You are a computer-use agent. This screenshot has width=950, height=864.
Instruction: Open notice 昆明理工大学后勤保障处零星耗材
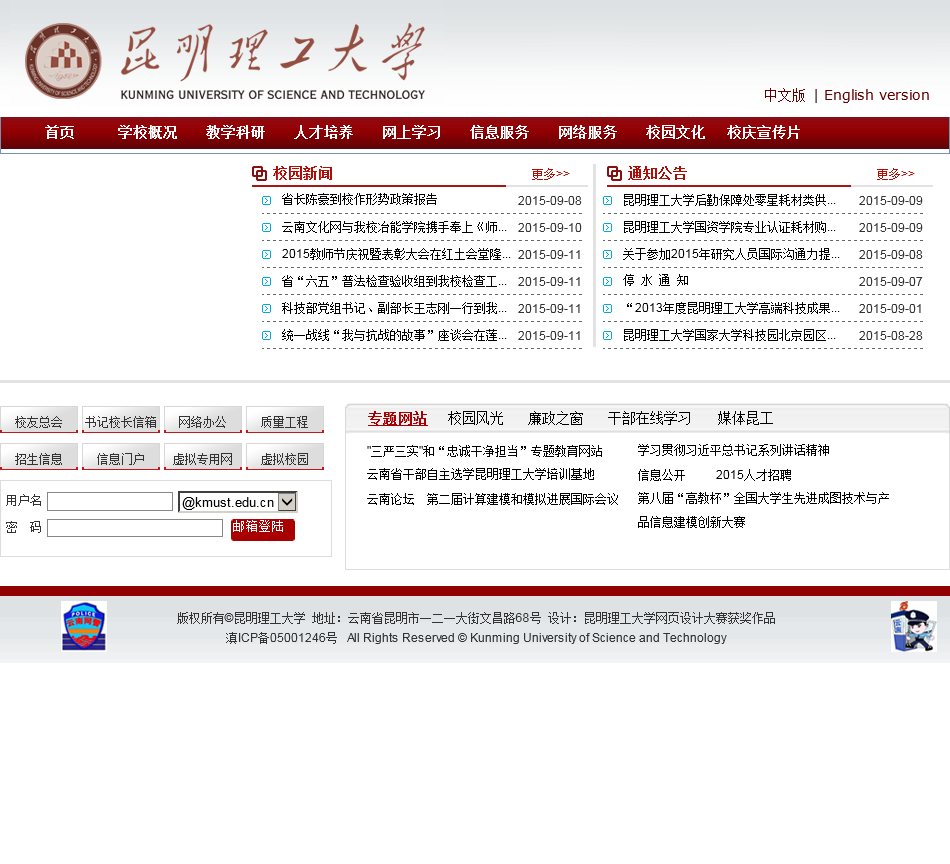pos(729,201)
